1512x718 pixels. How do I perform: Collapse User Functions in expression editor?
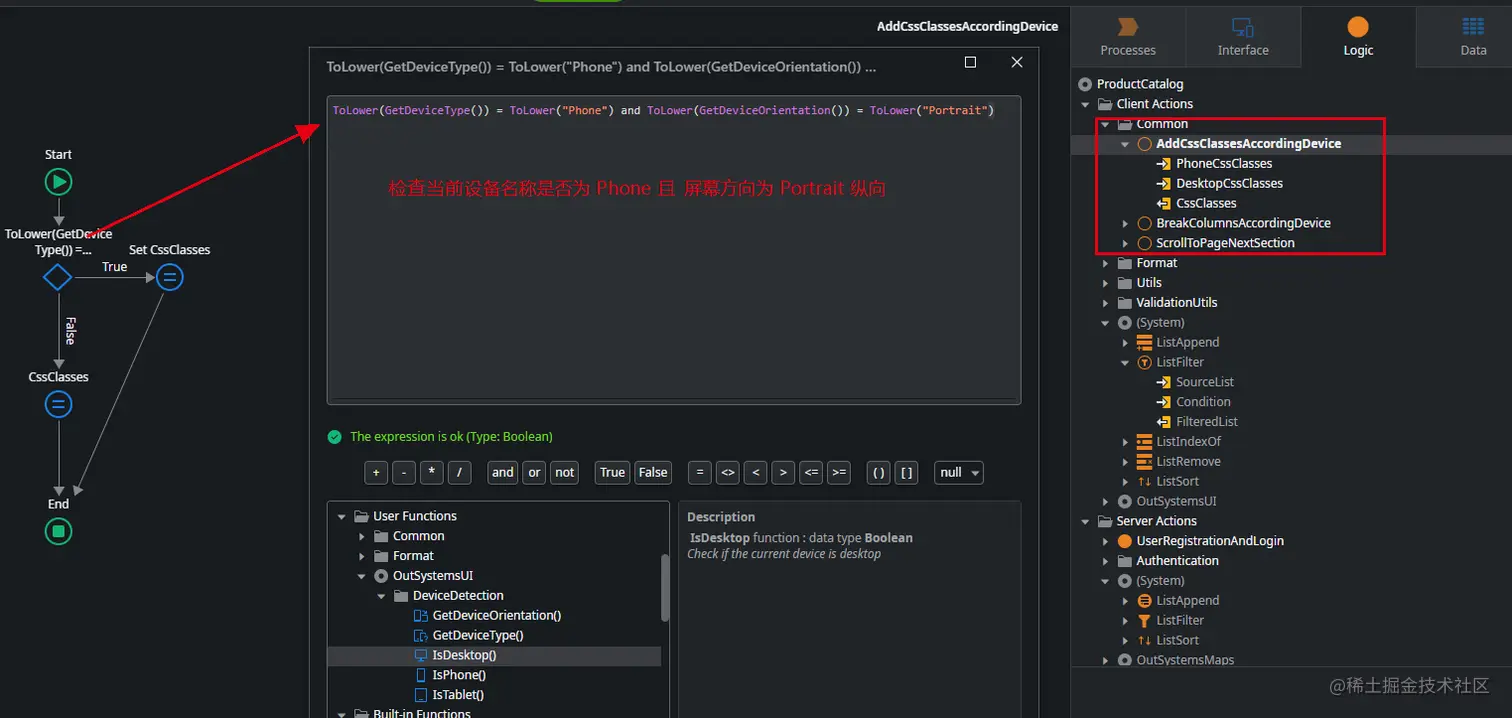tap(342, 516)
